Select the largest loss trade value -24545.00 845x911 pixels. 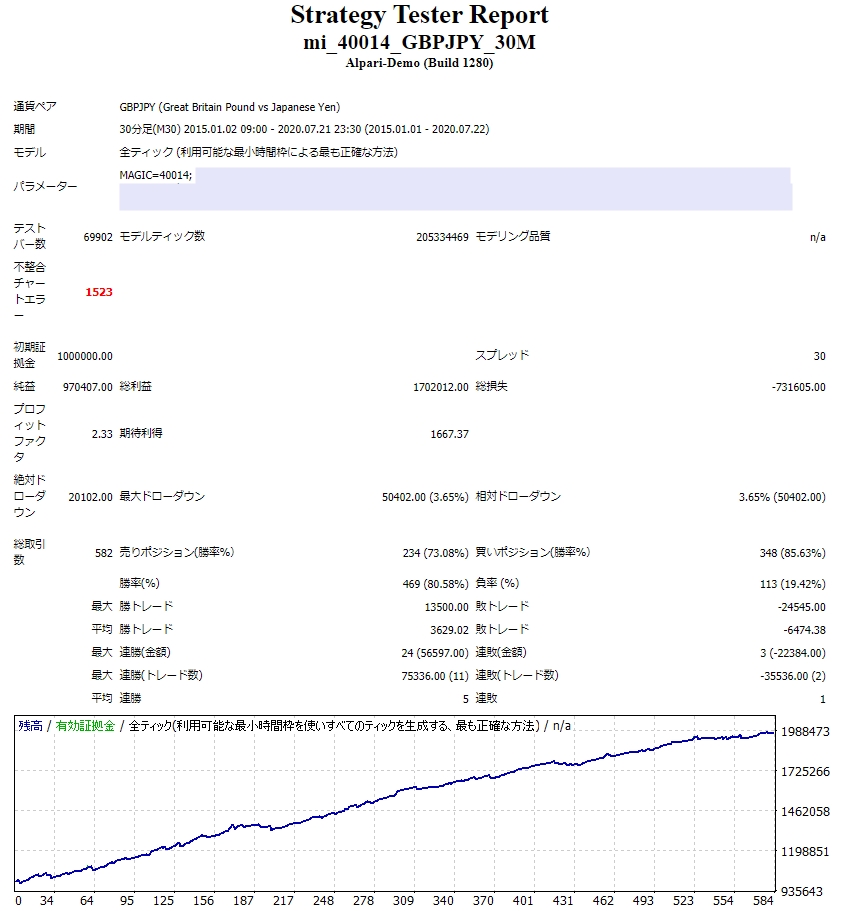pyautogui.click(x=801, y=607)
